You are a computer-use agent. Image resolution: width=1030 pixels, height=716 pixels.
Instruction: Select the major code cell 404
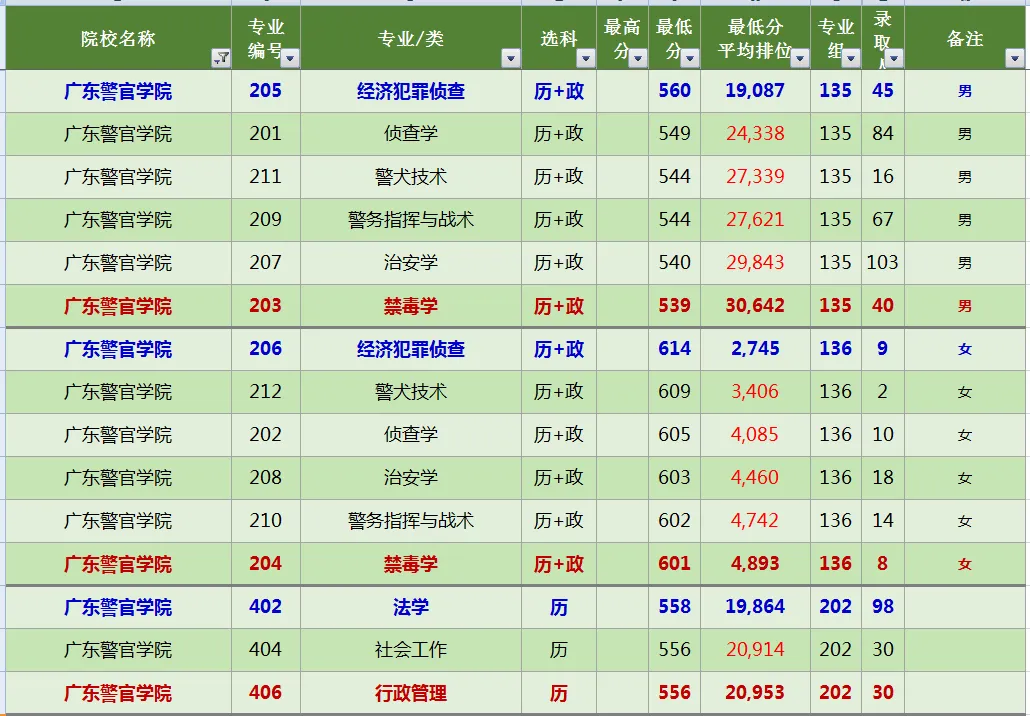click(265, 650)
